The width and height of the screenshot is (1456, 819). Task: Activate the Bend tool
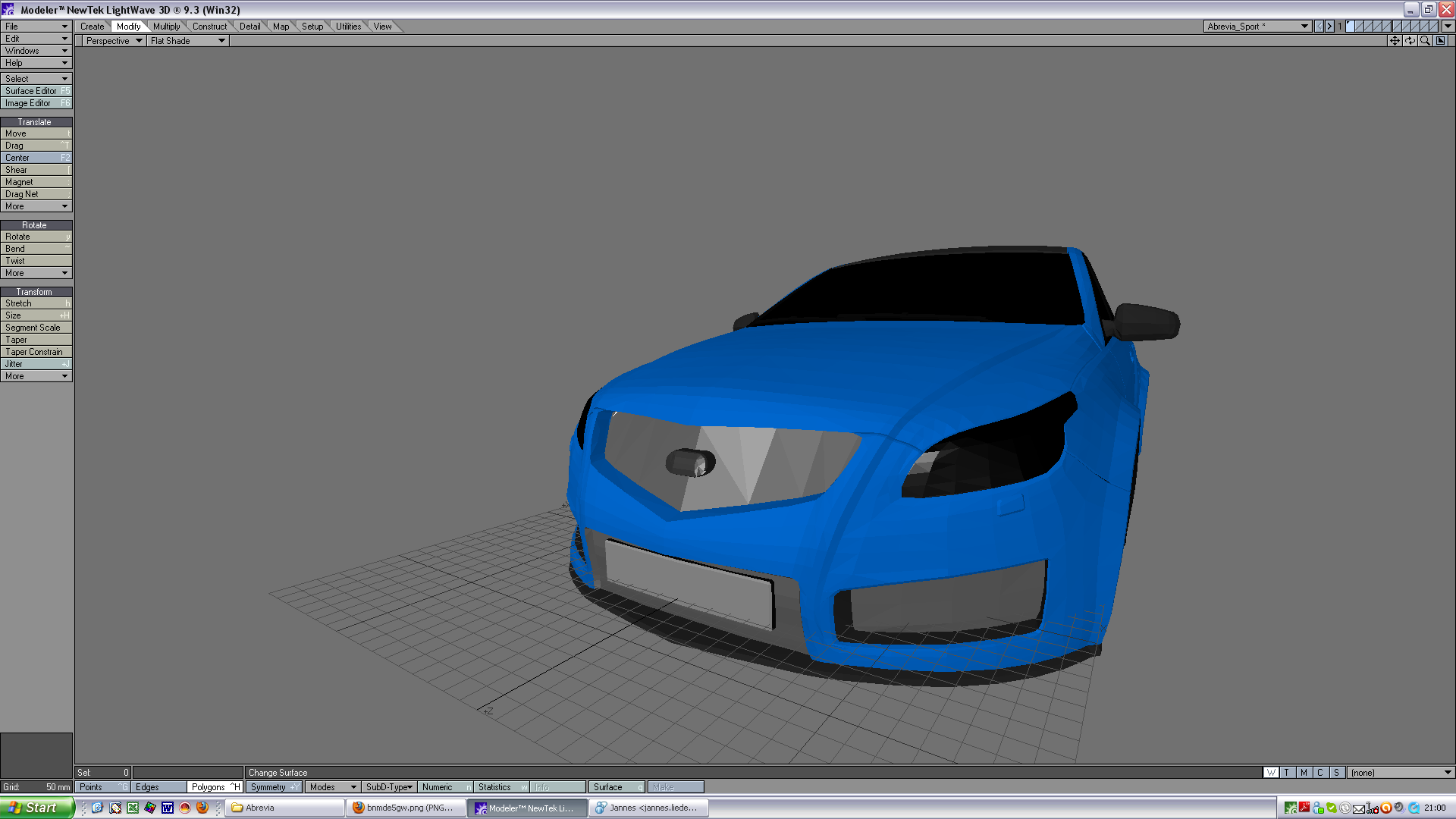36,249
